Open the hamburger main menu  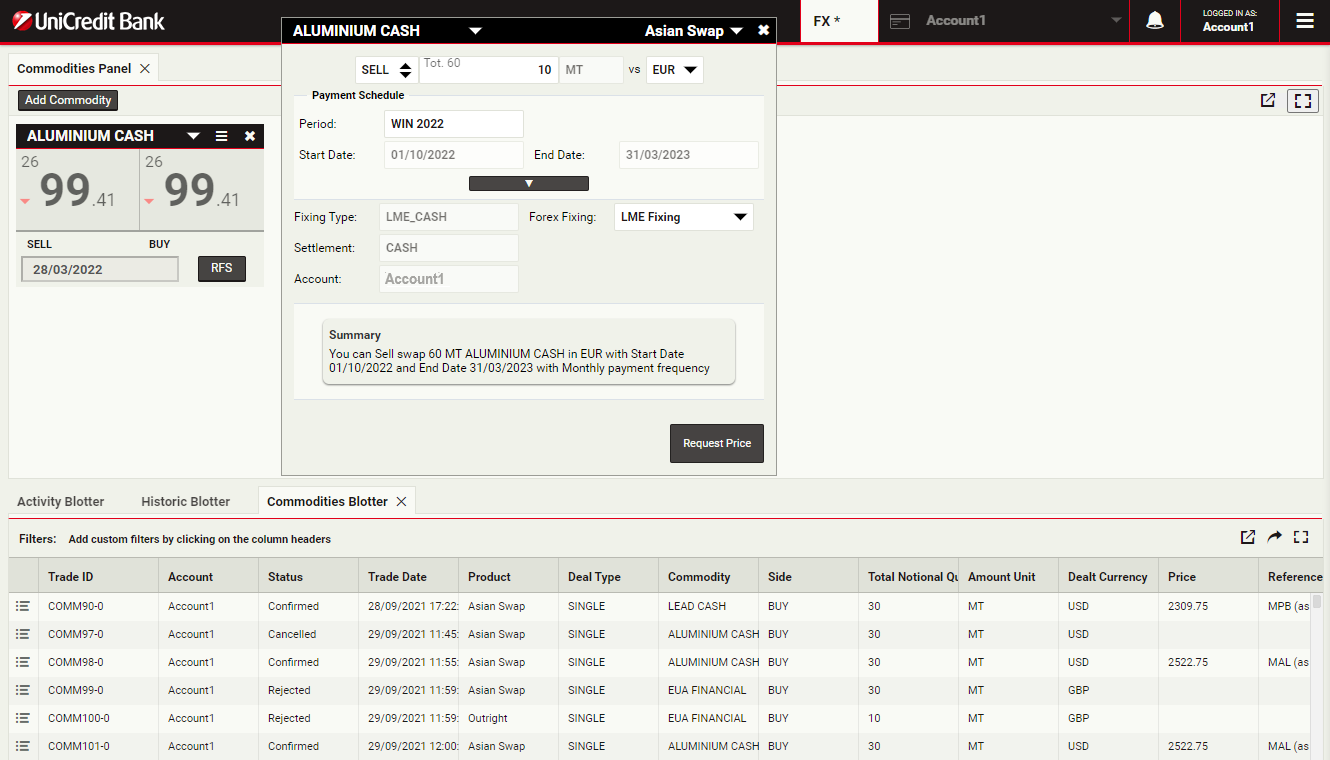point(1304,21)
